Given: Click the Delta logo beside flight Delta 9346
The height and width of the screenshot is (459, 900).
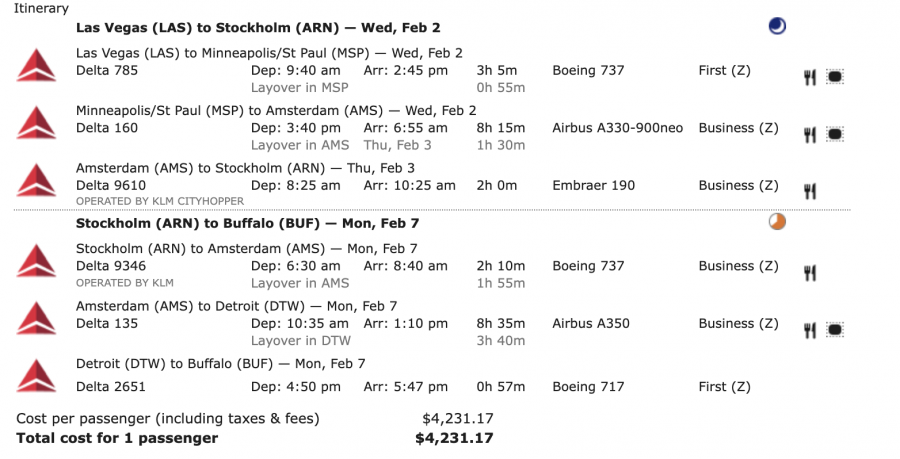Looking at the screenshot, I should pyautogui.click(x=36, y=261).
